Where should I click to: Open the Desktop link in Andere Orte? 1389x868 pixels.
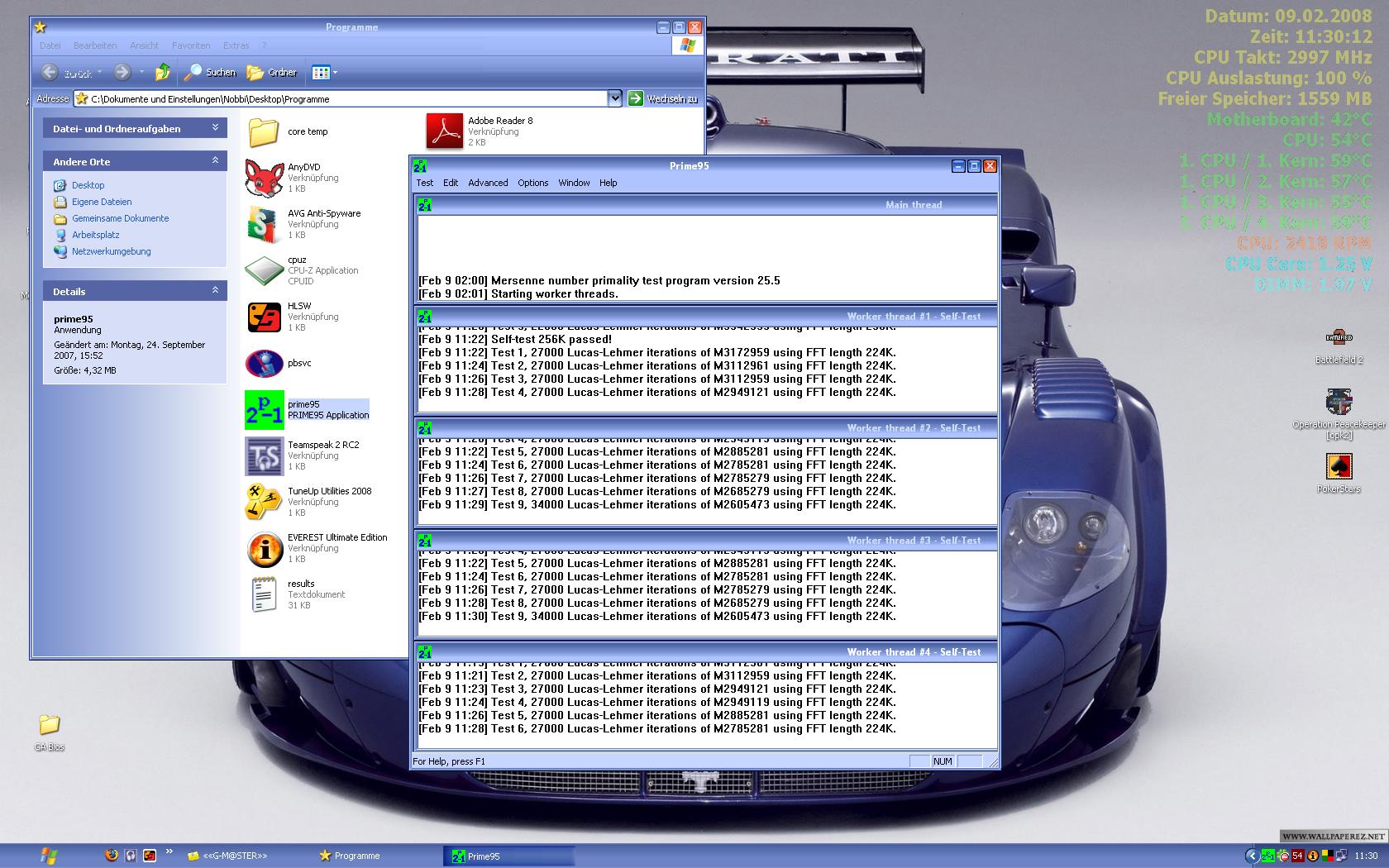pos(88,185)
